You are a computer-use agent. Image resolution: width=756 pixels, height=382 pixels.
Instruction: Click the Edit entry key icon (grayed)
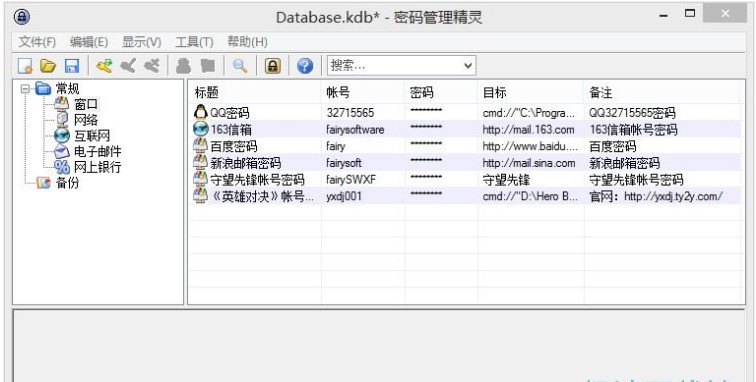pyautogui.click(x=128, y=66)
